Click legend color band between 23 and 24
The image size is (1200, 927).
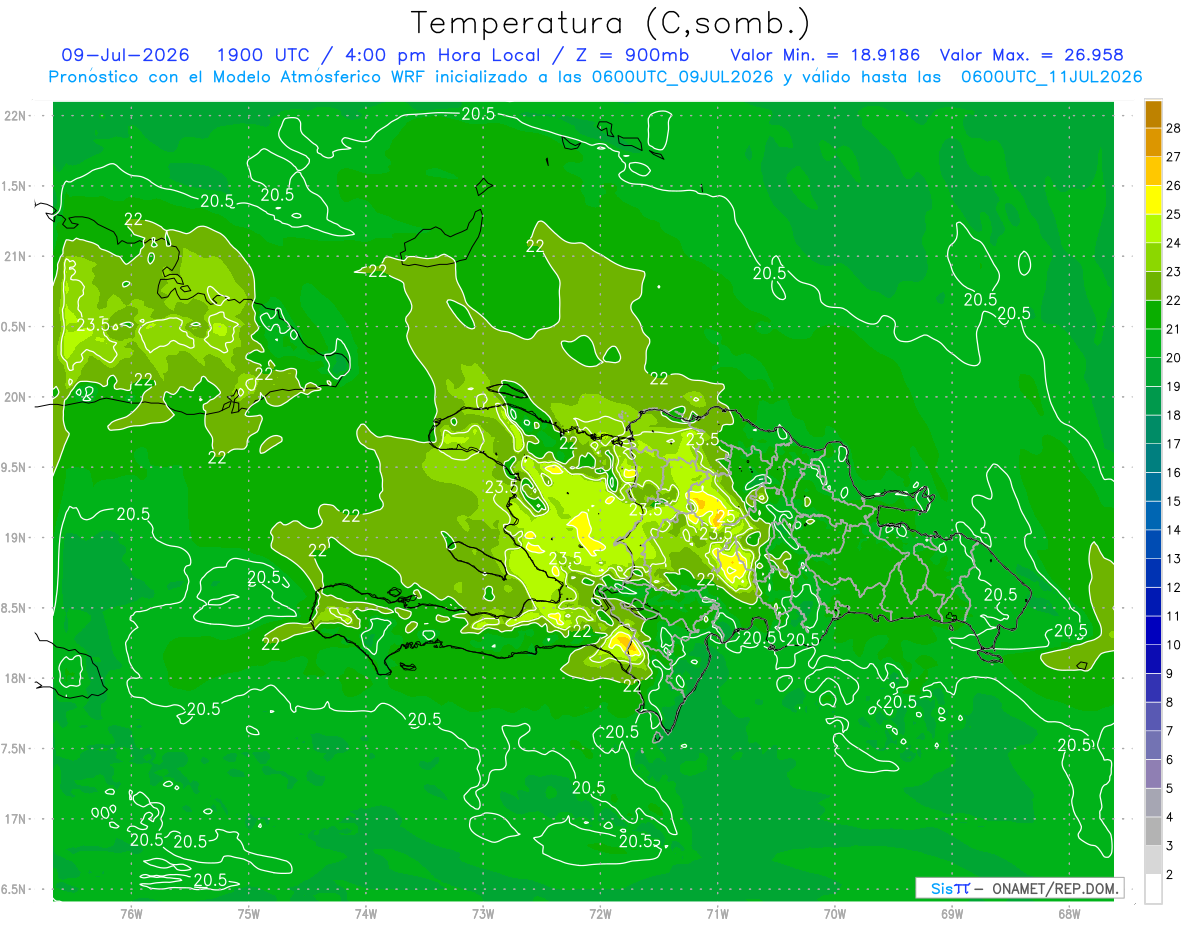coord(1153,257)
